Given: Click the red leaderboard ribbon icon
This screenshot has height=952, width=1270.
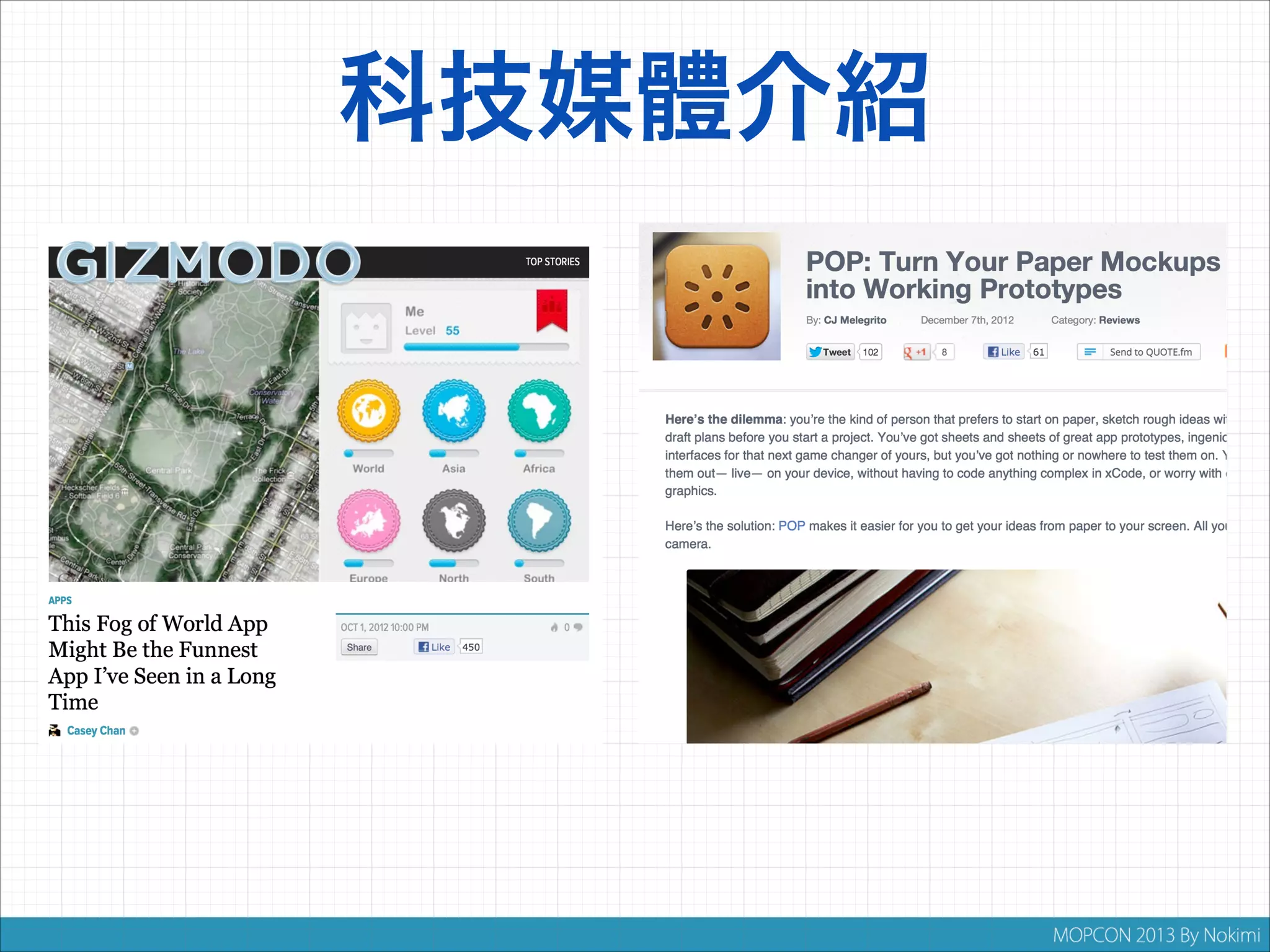Looking at the screenshot, I should coord(551,310).
